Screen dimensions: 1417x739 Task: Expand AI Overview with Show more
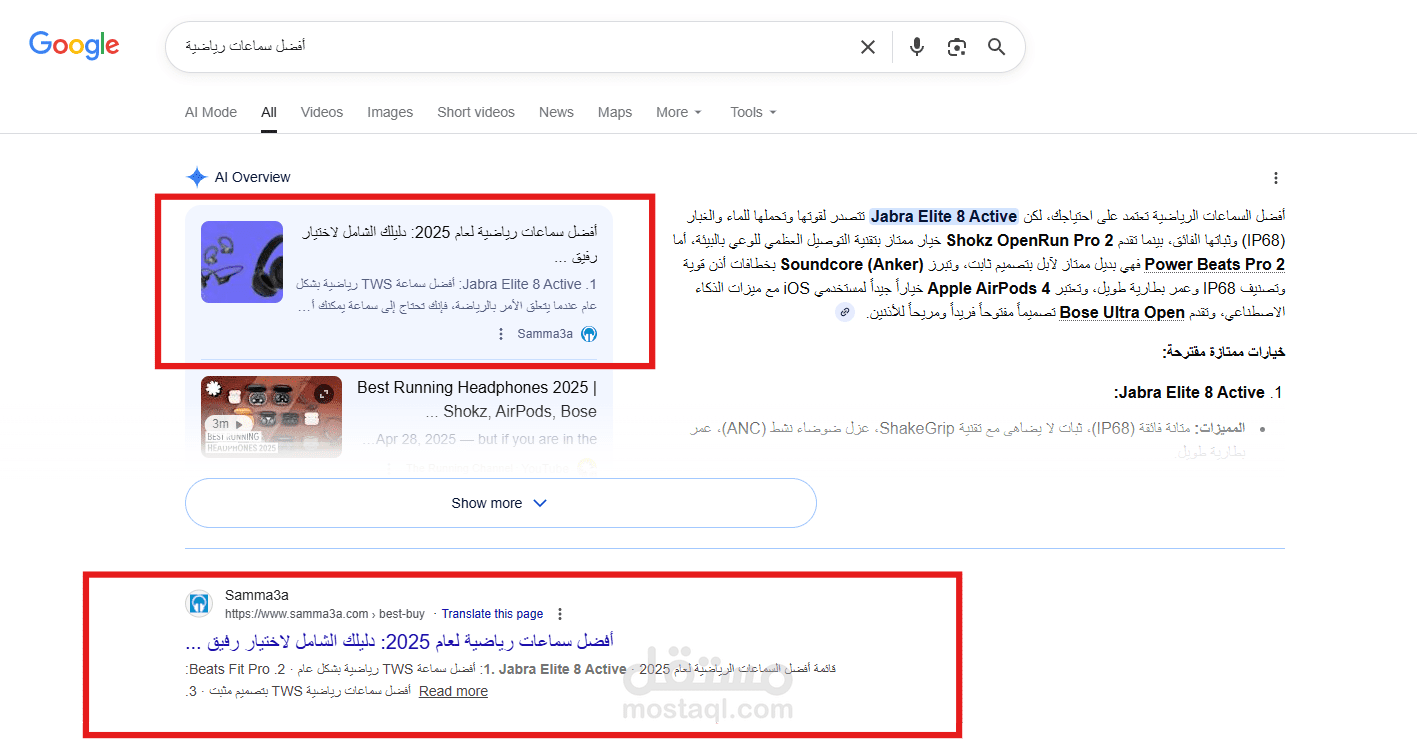tap(501, 503)
